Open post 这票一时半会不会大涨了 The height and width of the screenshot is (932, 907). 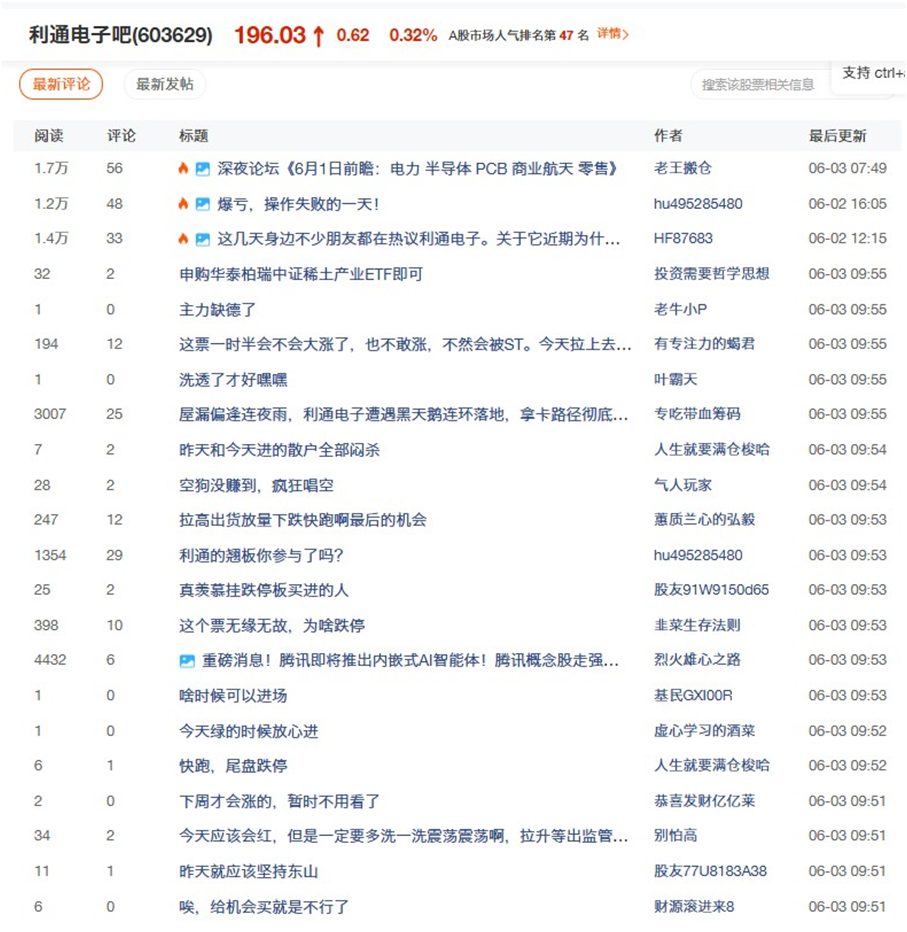[405, 344]
